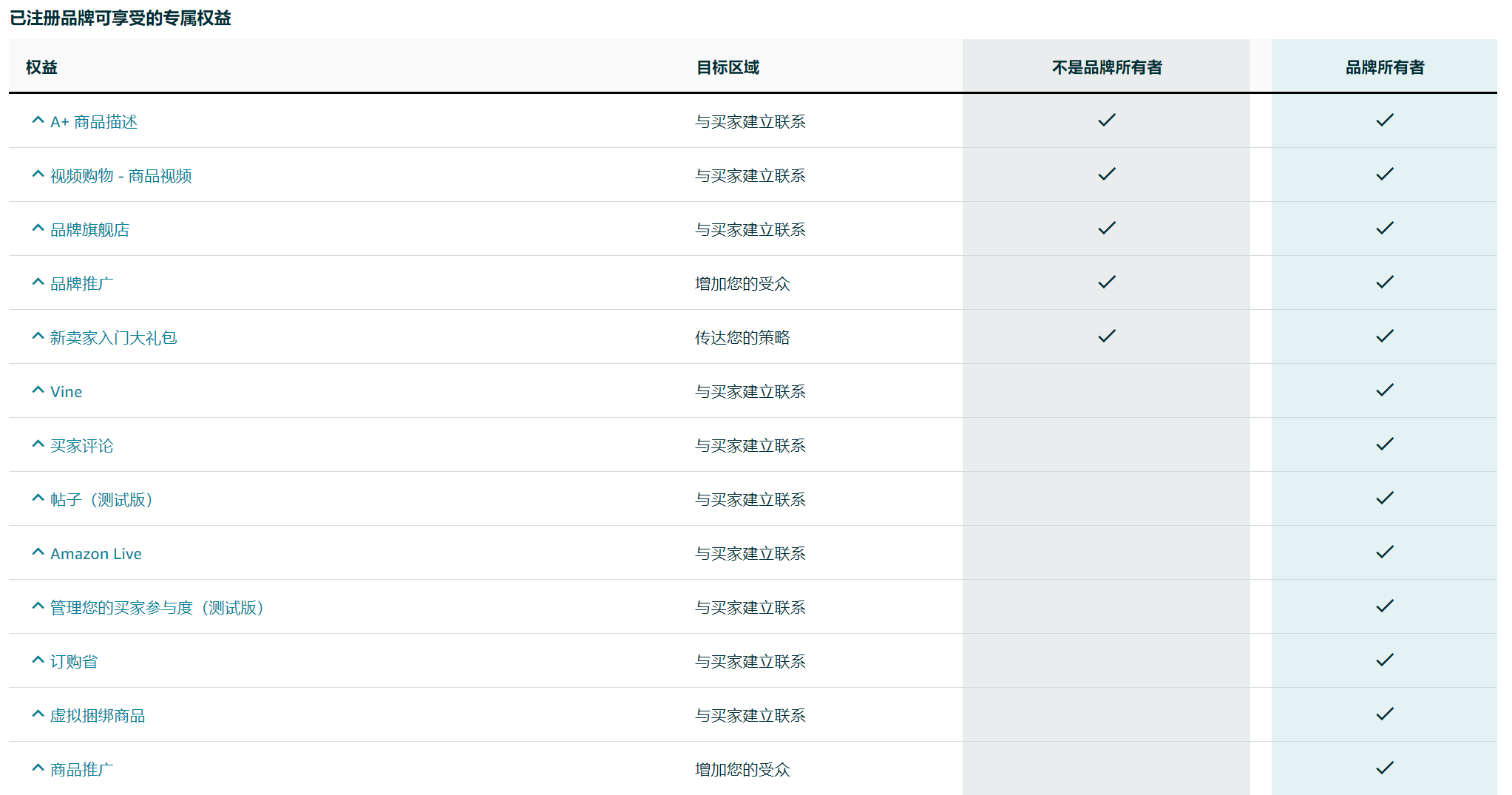Click Amazon Live brand-owner checkmark
This screenshot has height=795, width=1512.
click(1385, 552)
